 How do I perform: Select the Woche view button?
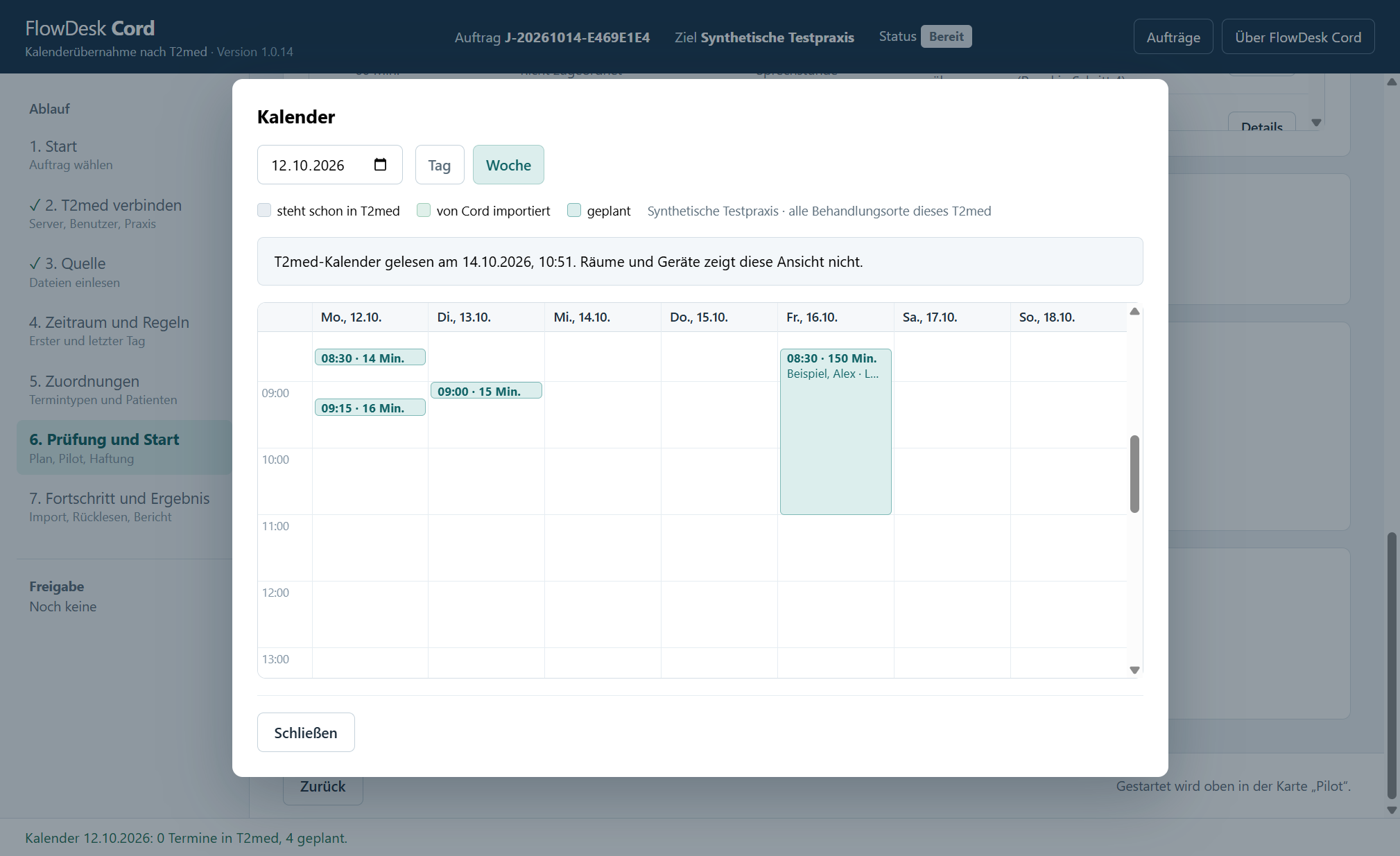pyautogui.click(x=508, y=164)
